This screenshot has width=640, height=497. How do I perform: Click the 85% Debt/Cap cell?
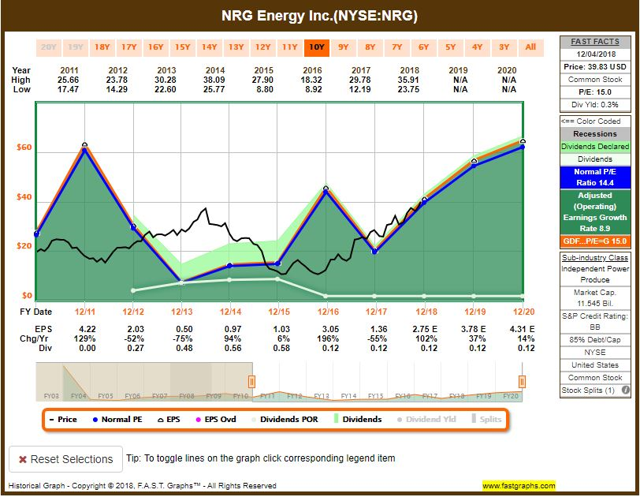click(595, 340)
